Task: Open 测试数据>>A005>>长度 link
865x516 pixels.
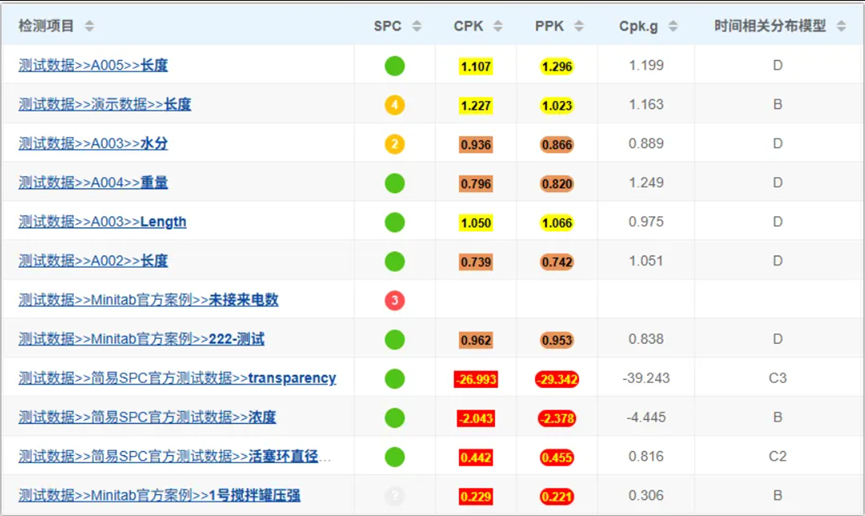Action: pyautogui.click(x=93, y=66)
